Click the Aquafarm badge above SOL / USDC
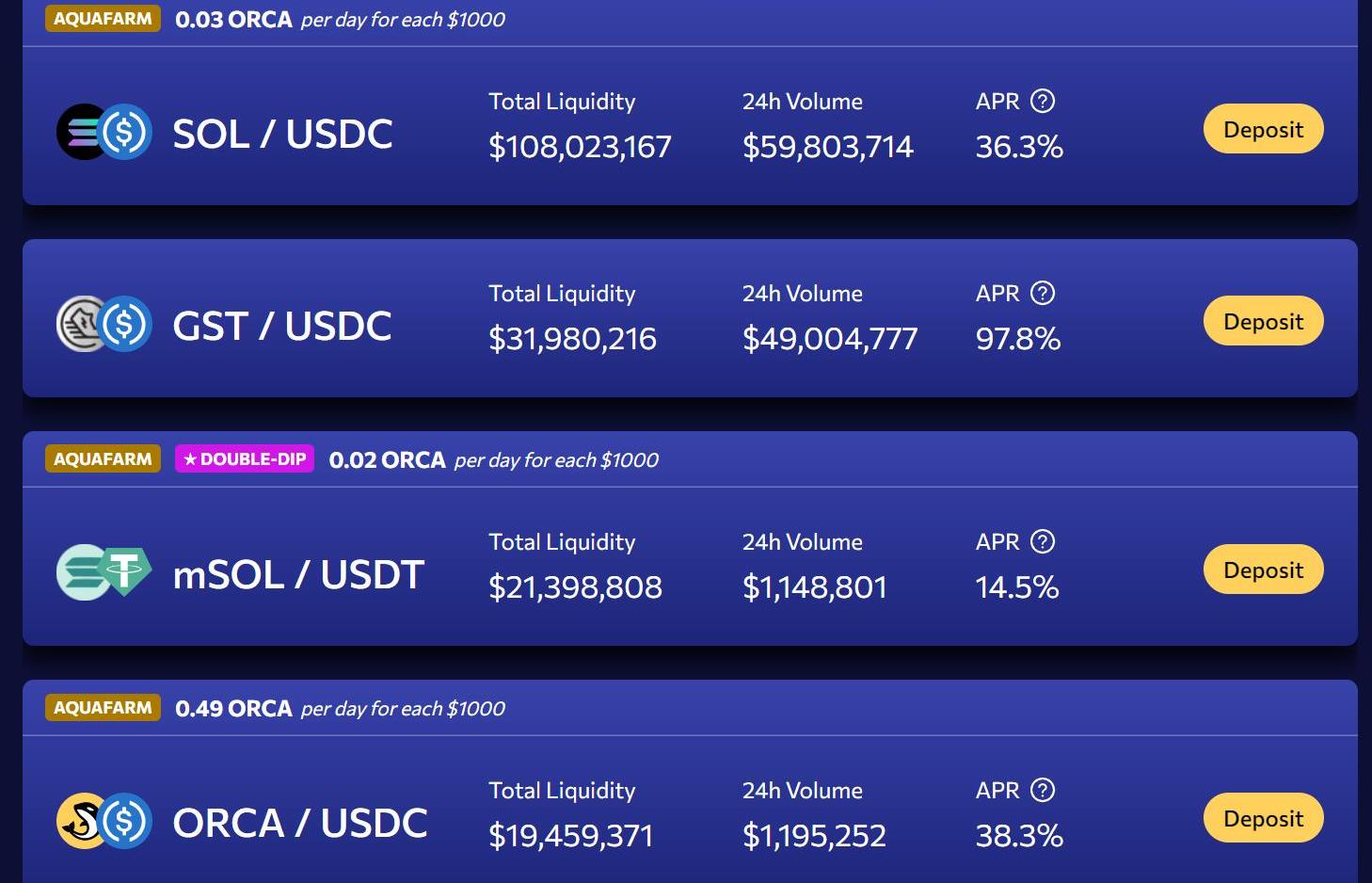Image resolution: width=1372 pixels, height=883 pixels. coord(103,19)
